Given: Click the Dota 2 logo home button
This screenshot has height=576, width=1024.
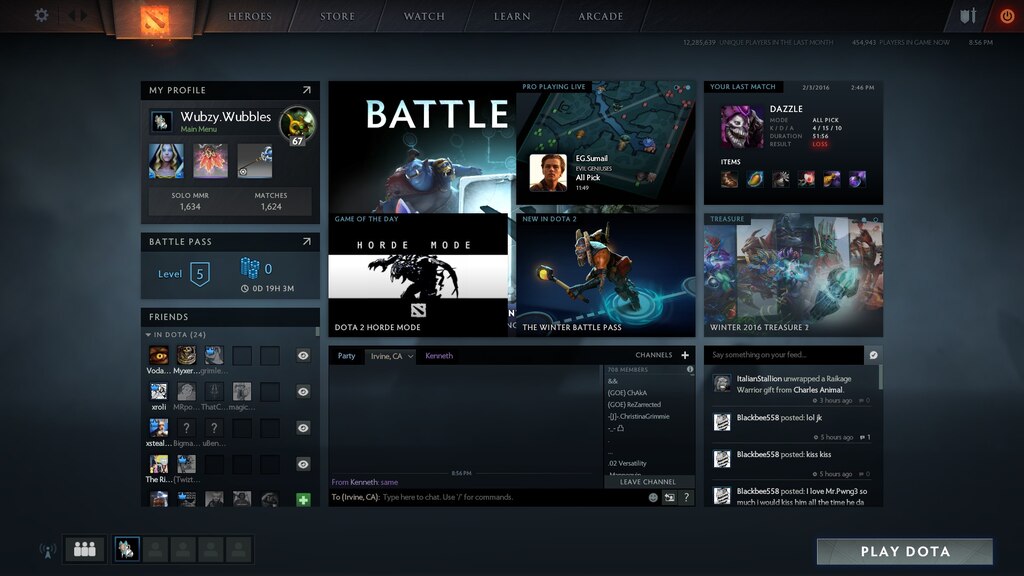Looking at the screenshot, I should 155,18.
